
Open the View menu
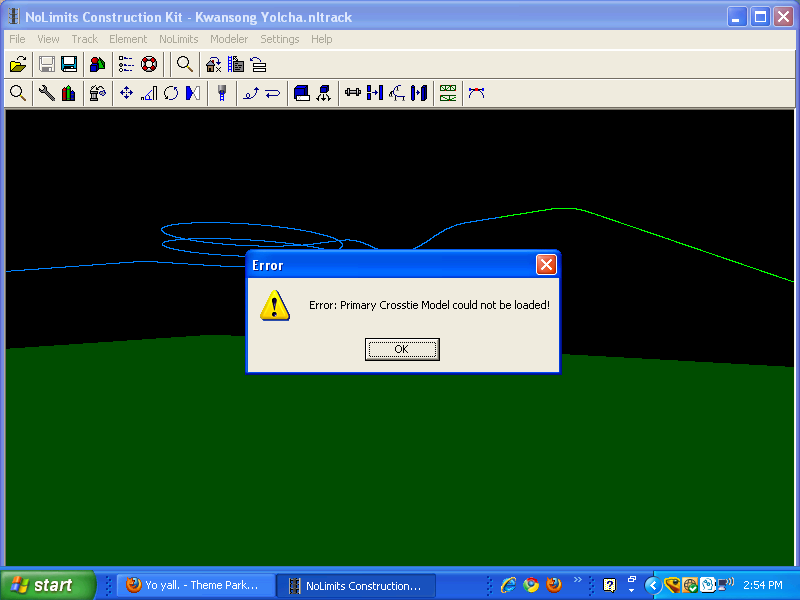pos(48,39)
